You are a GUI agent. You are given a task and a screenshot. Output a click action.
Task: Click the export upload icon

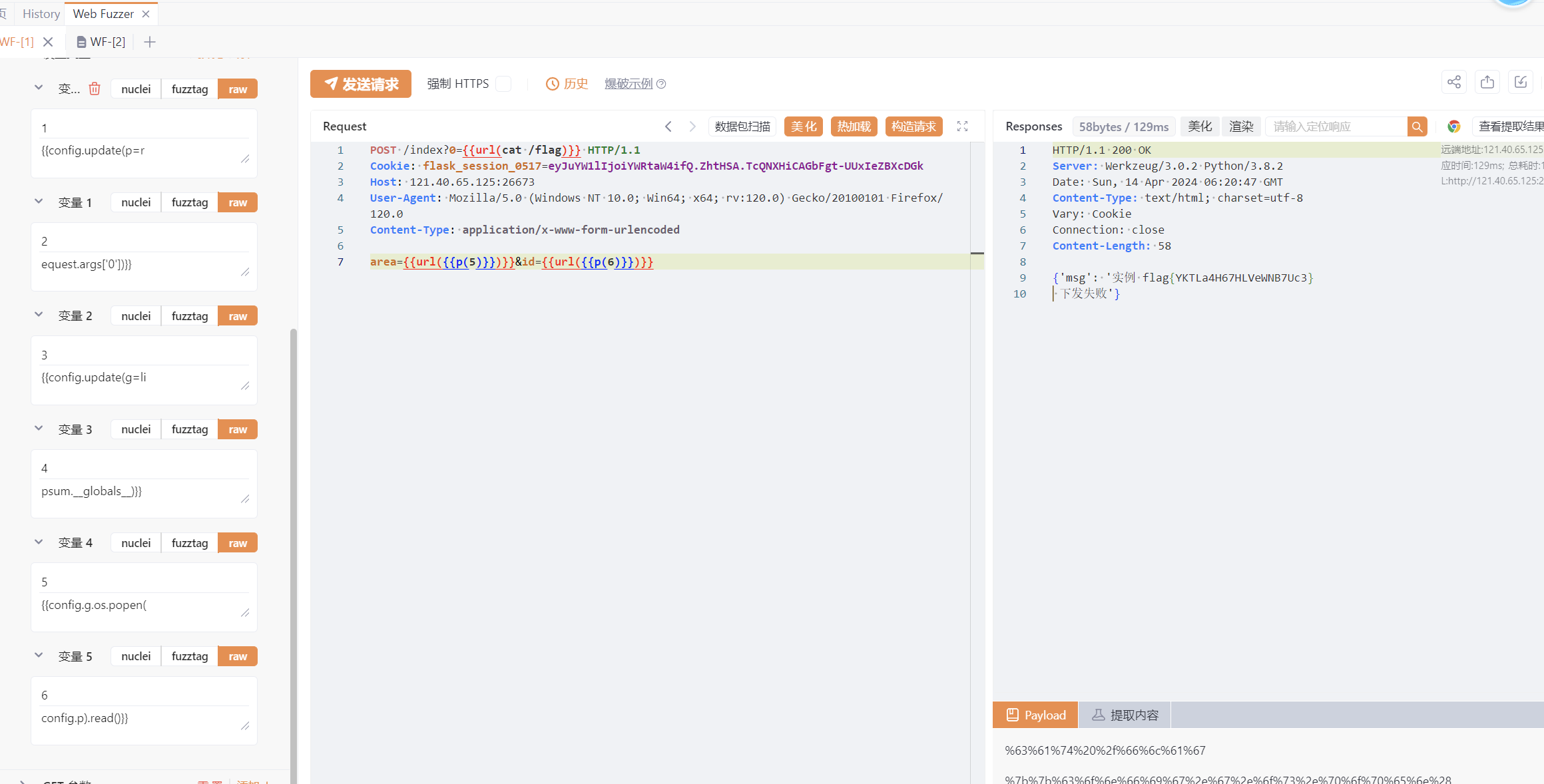click(1487, 82)
